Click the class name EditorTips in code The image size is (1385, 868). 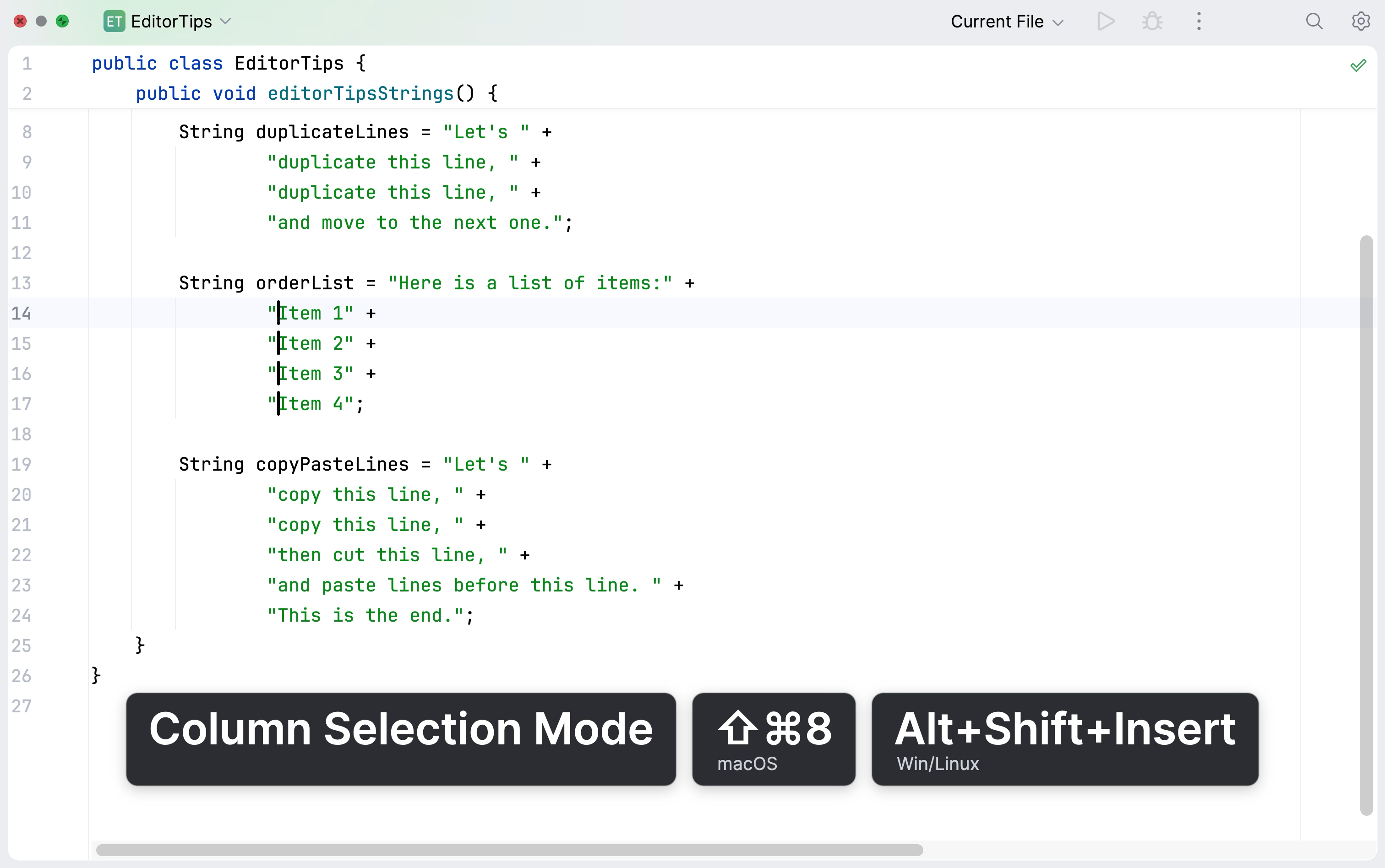coord(289,63)
